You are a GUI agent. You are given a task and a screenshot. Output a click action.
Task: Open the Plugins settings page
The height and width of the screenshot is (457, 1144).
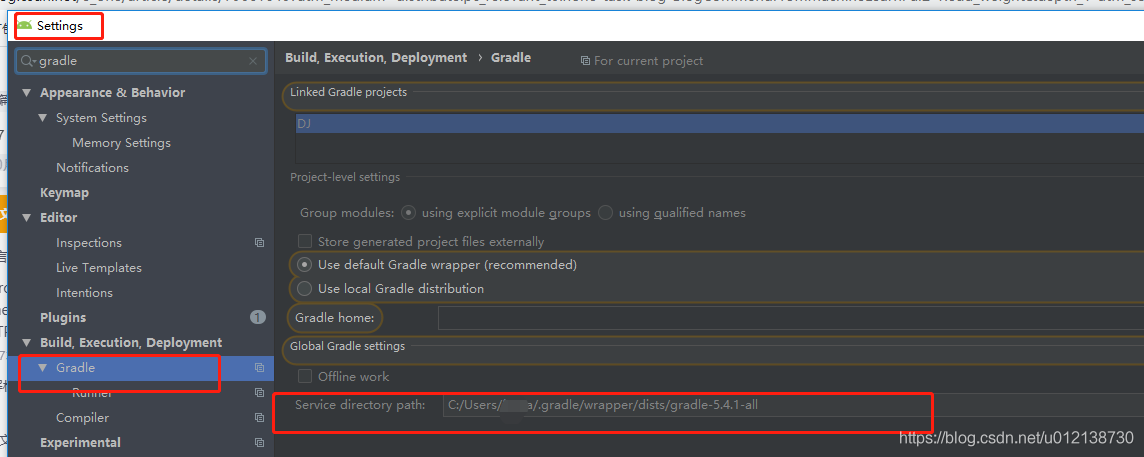click(63, 318)
